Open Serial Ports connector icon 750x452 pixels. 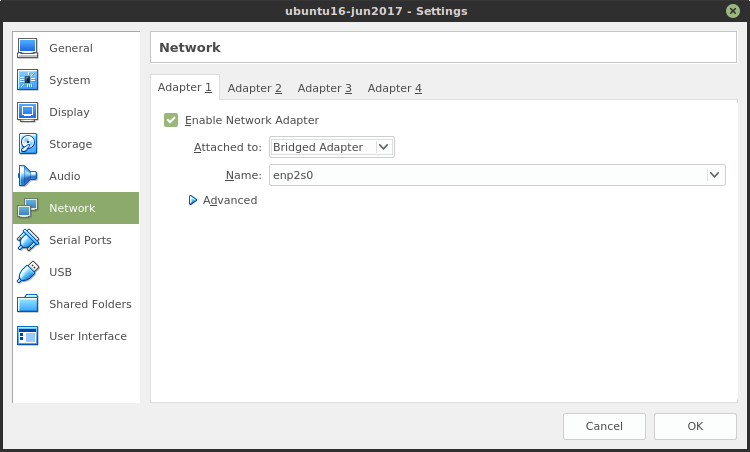click(28, 240)
